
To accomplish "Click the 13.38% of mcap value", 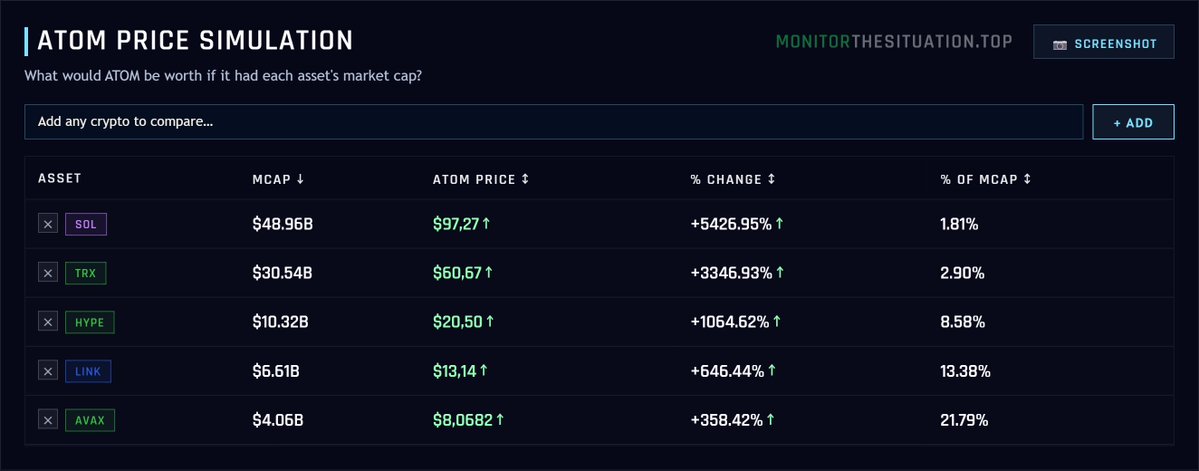I will (965, 371).
